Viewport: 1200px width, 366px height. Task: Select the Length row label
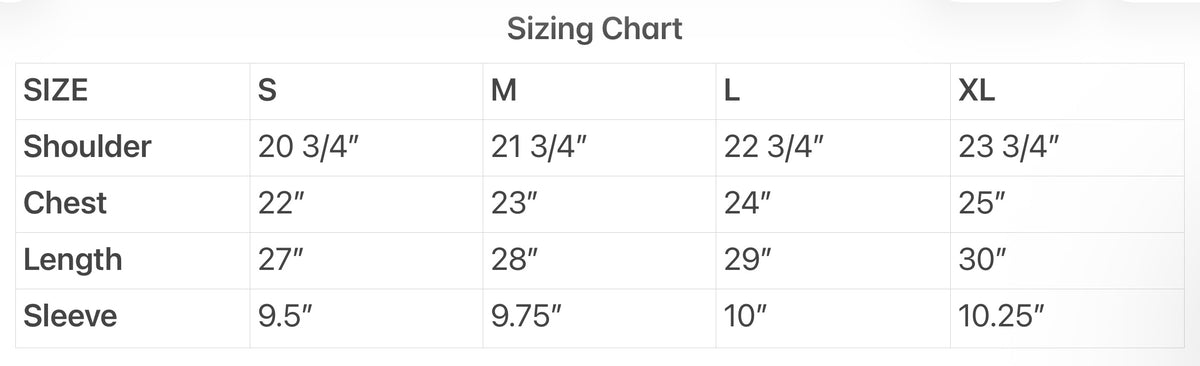click(x=73, y=260)
